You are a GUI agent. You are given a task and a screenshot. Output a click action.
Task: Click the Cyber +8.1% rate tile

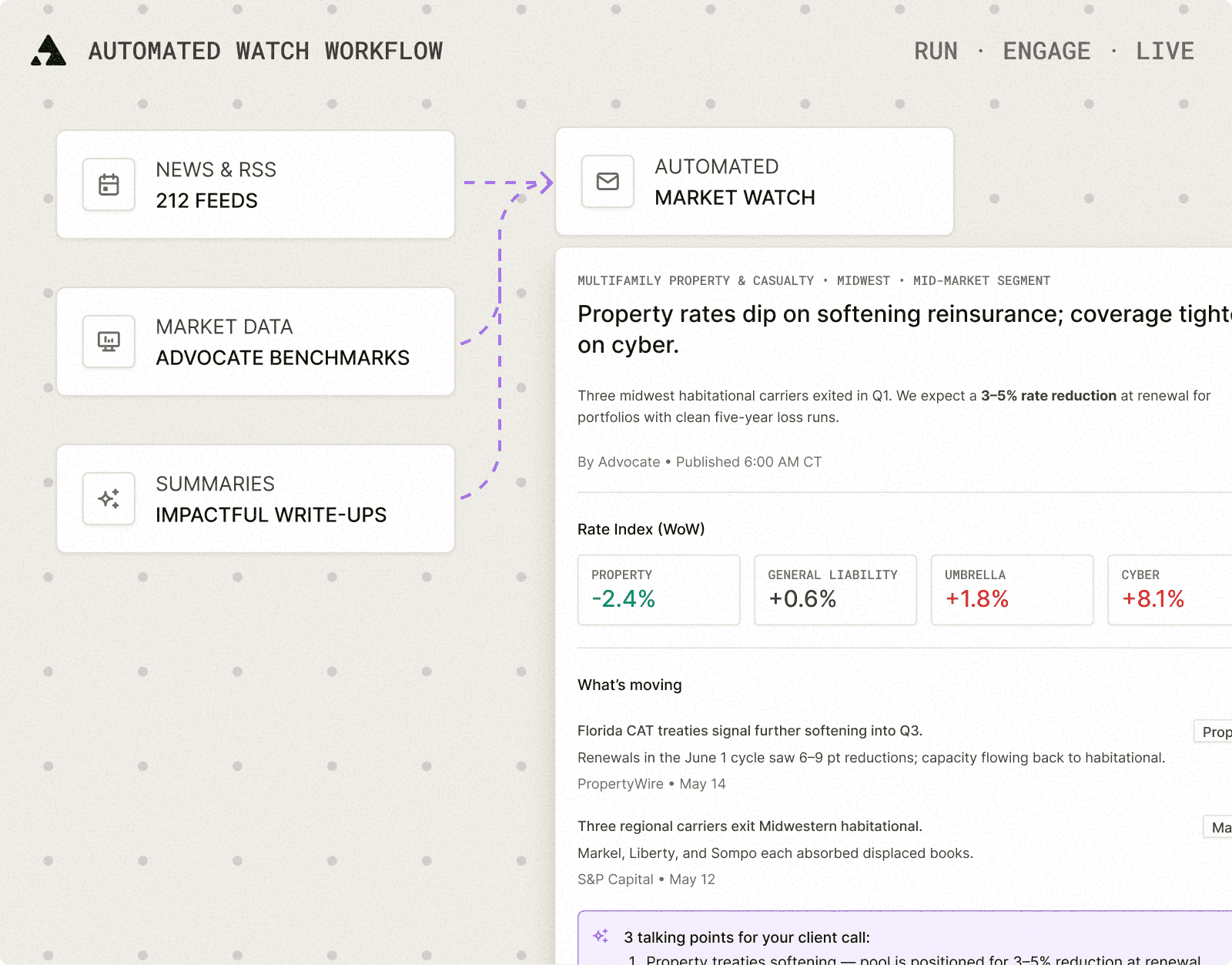pos(1170,590)
